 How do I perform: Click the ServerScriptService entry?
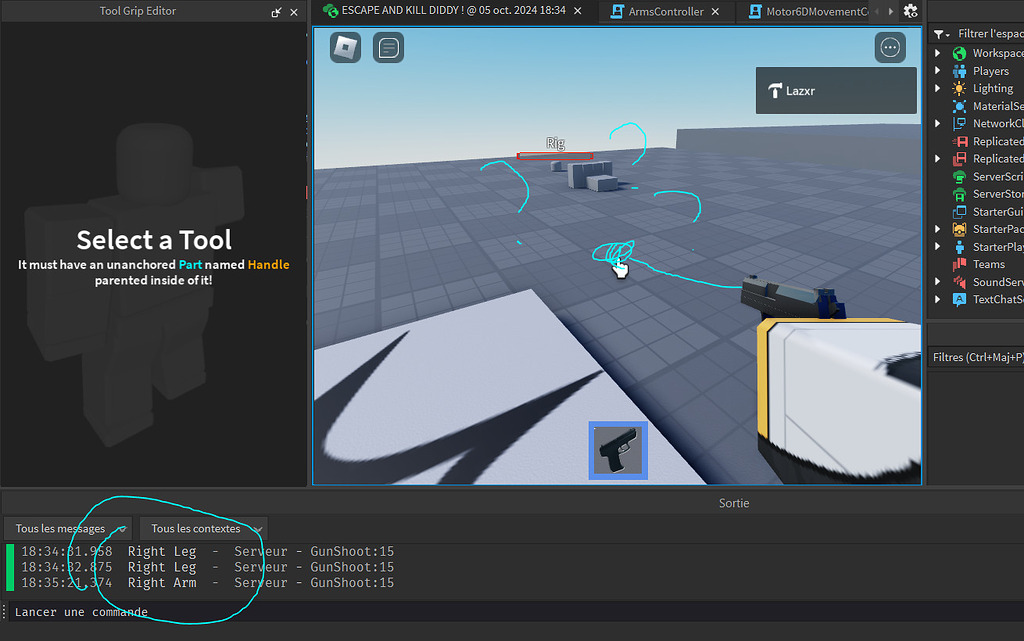994,176
